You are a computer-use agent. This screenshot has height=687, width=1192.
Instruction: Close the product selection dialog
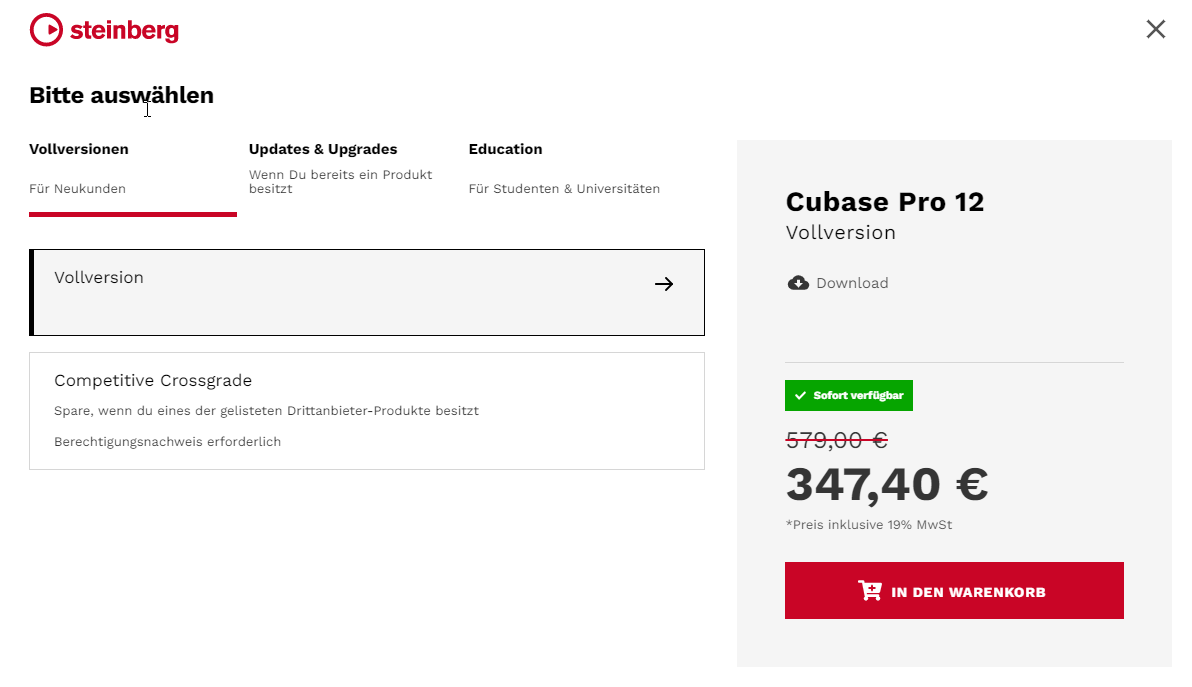click(x=1155, y=29)
